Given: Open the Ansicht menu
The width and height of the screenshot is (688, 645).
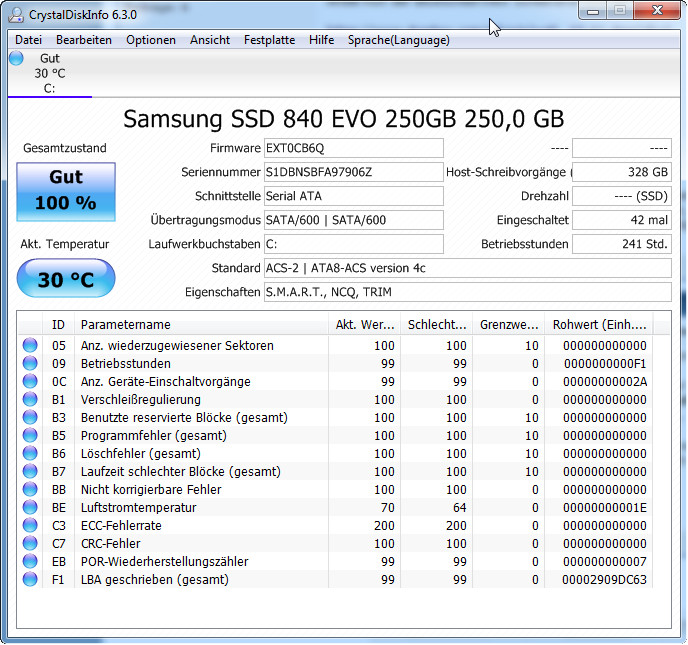Looking at the screenshot, I should pos(210,40).
